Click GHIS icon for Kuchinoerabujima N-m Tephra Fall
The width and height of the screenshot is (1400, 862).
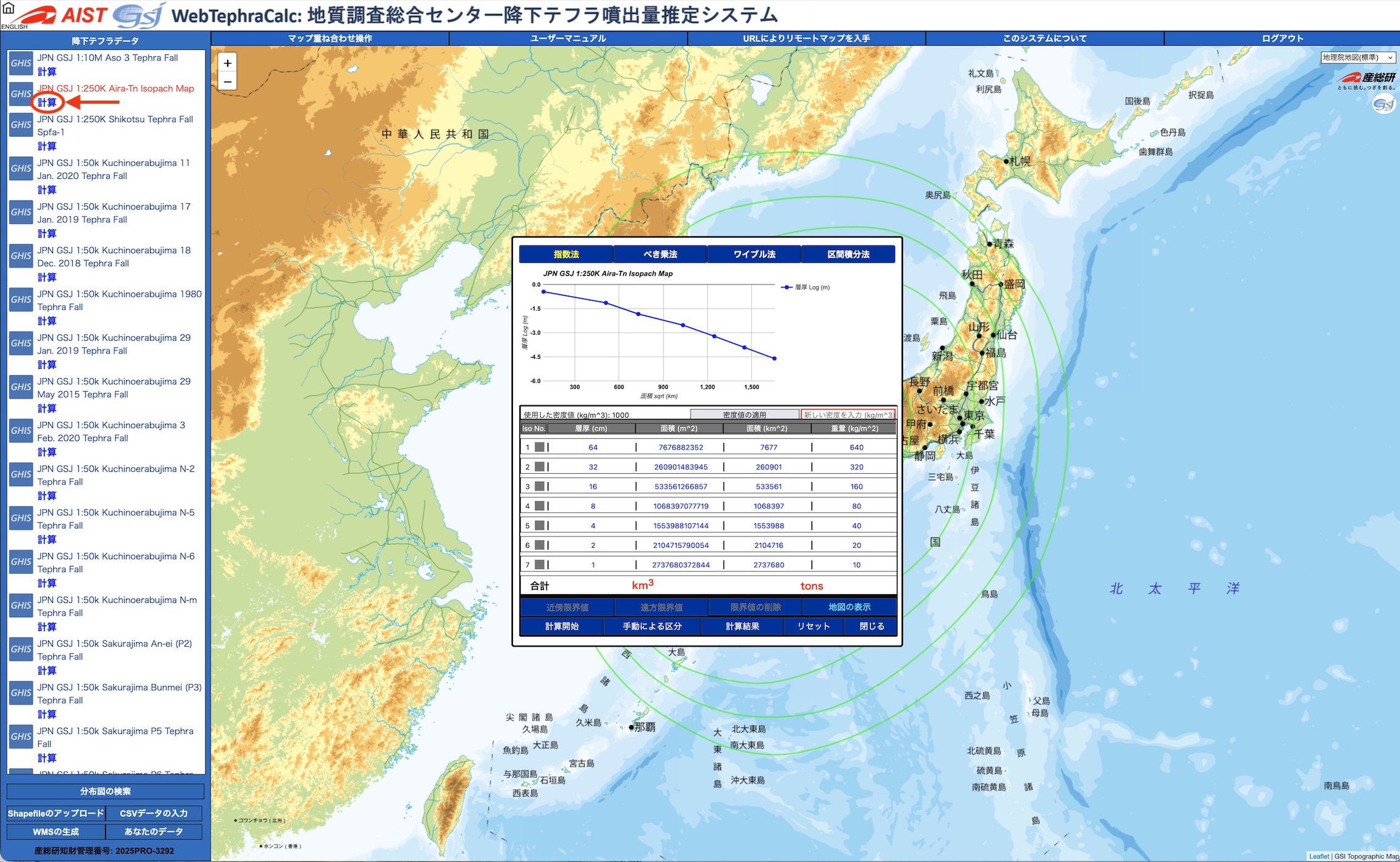21,606
